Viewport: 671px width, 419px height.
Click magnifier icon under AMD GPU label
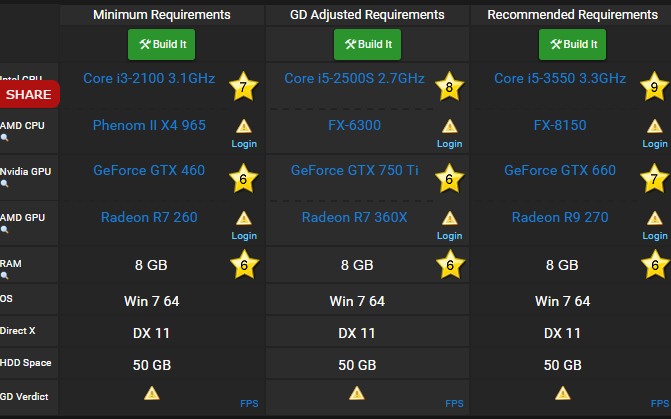click(4, 230)
